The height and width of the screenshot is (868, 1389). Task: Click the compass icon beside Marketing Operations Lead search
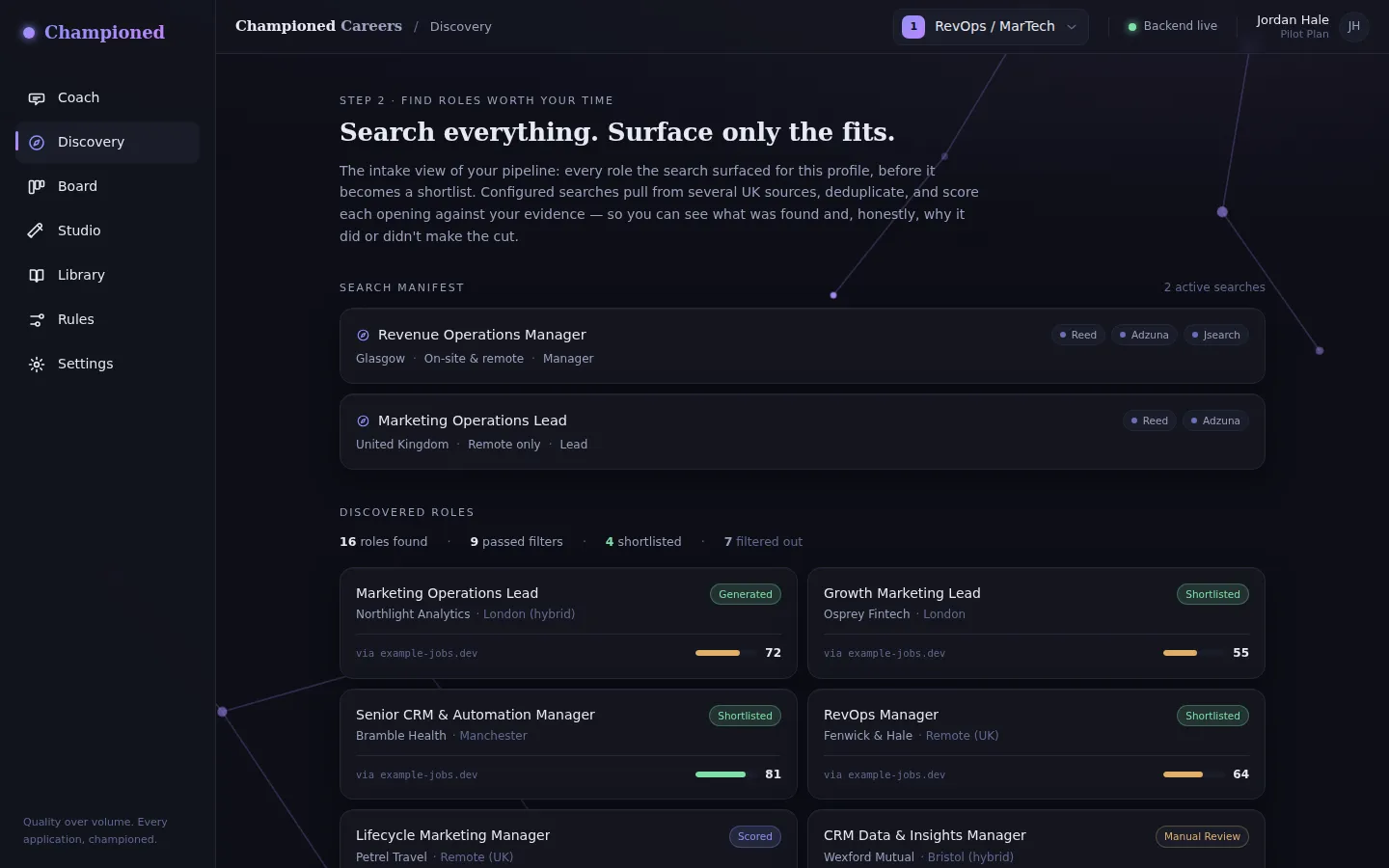coord(364,421)
